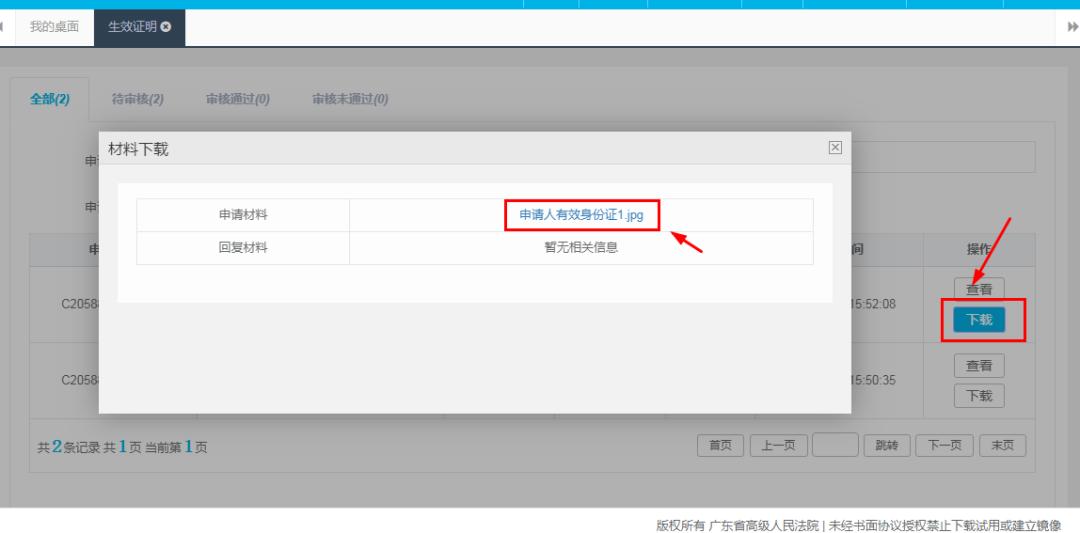This screenshot has width=1080, height=533.
Task: Switch to the 我的桌面 tab
Action: coord(54,27)
